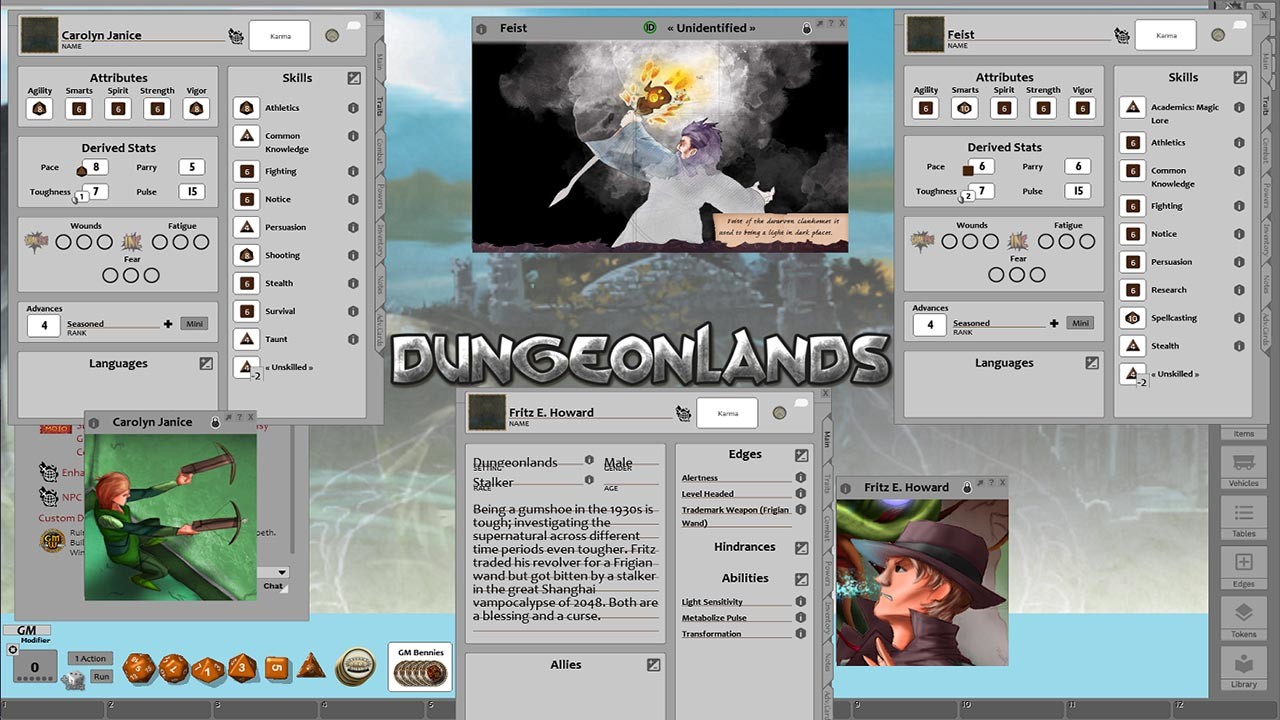Toggle edit mode for Fritz's Edges list
Viewport: 1280px width, 720px height.
pyautogui.click(x=801, y=455)
